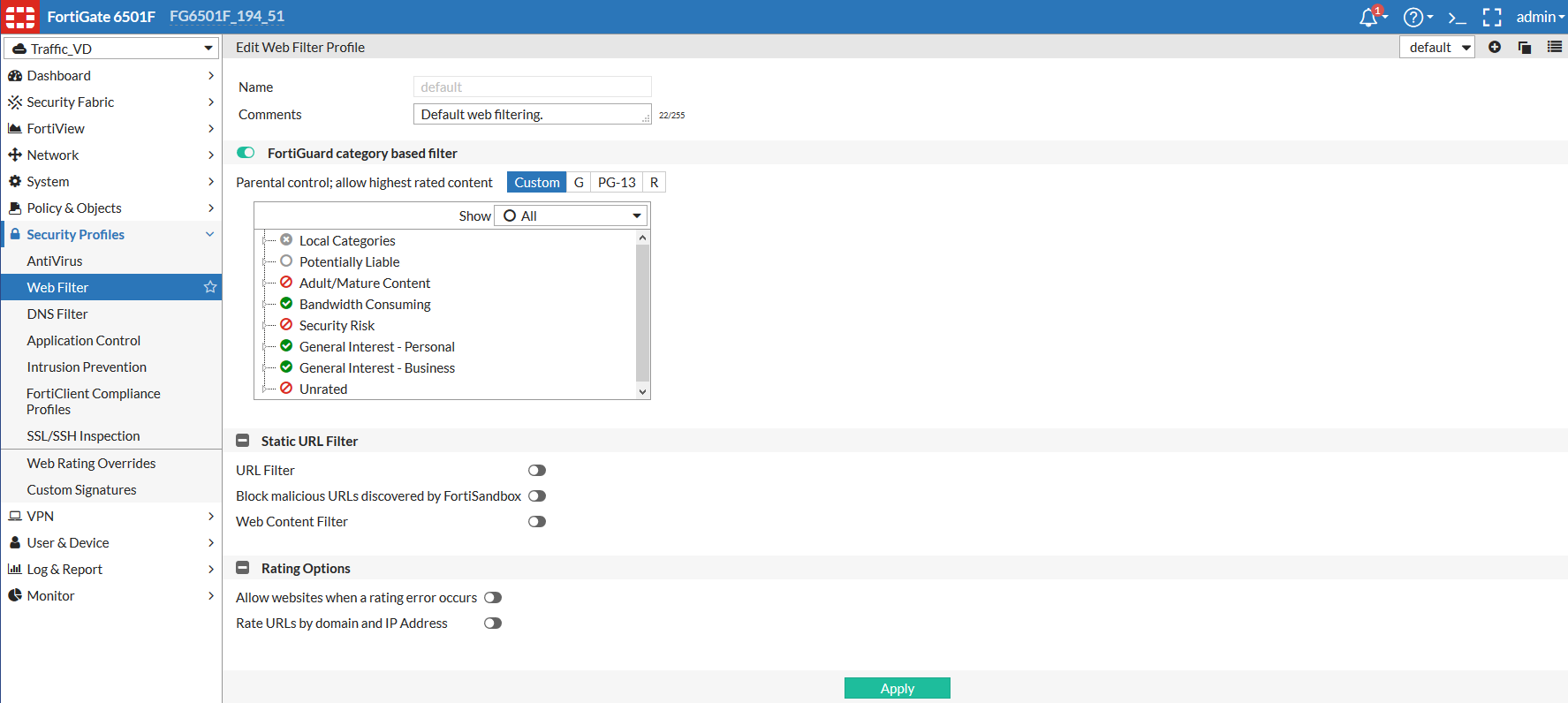Clone the web filter profile icon
This screenshot has height=703, width=1568.
(1525, 47)
